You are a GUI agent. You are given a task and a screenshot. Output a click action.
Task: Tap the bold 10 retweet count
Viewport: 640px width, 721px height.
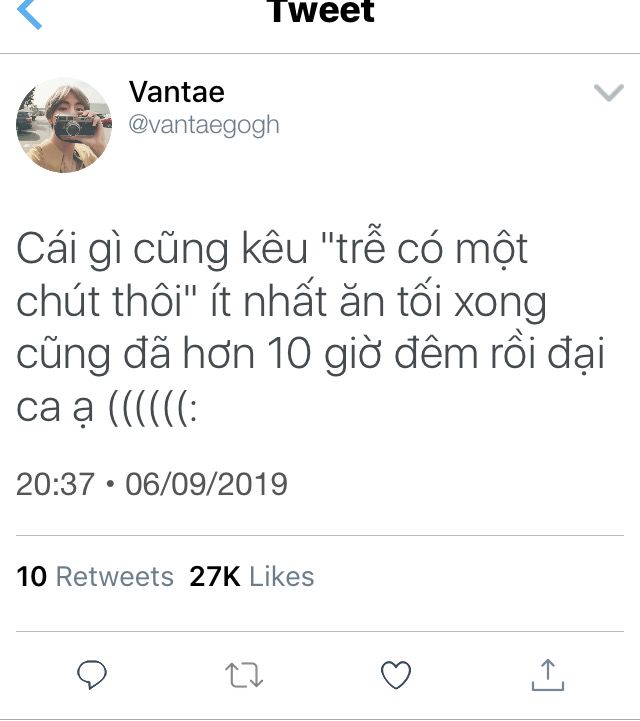pyautogui.click(x=31, y=576)
